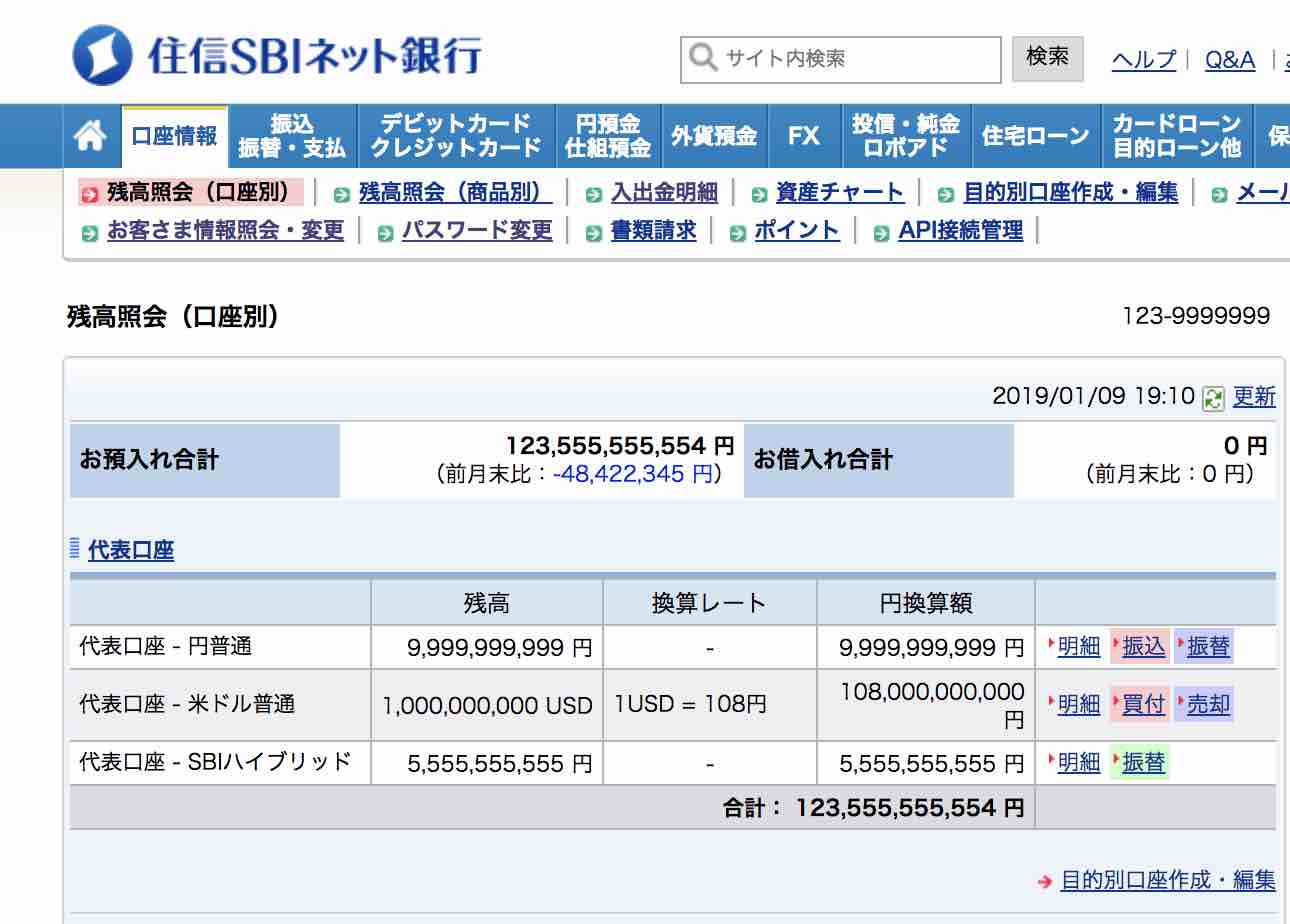Click the 更新 refresh link
Viewport: 1290px width, 924px height.
pos(1254,397)
